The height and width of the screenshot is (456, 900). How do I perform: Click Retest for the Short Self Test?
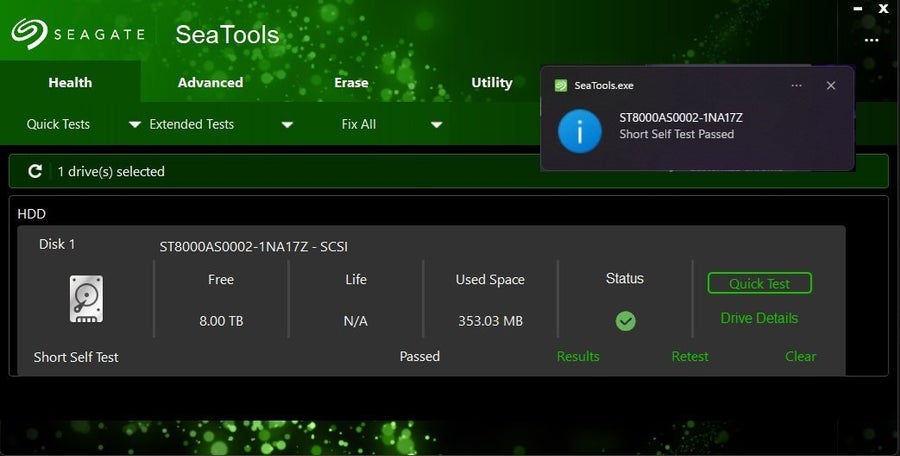pyautogui.click(x=690, y=357)
